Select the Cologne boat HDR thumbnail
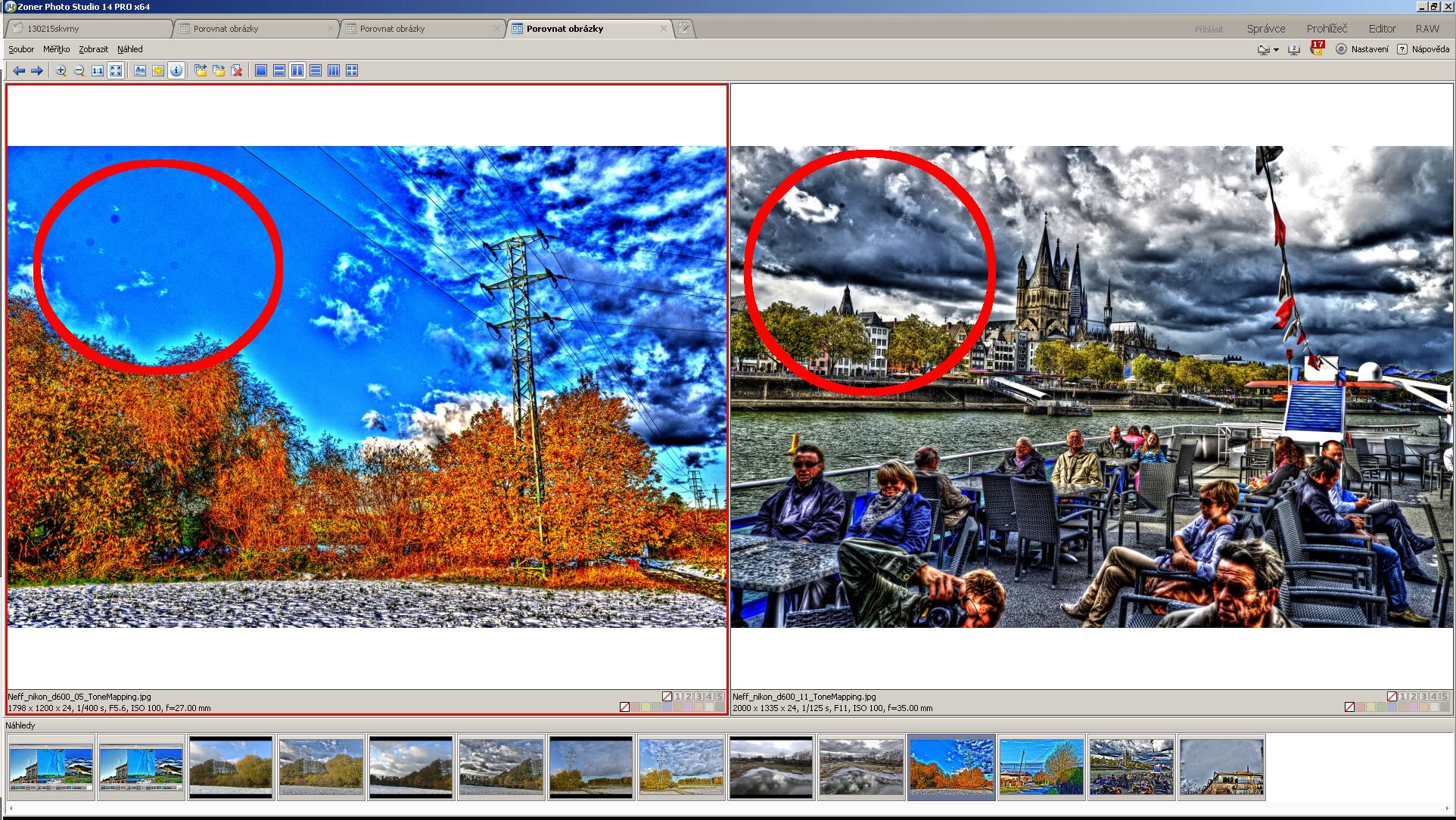The image size is (1456, 820). point(1131,767)
